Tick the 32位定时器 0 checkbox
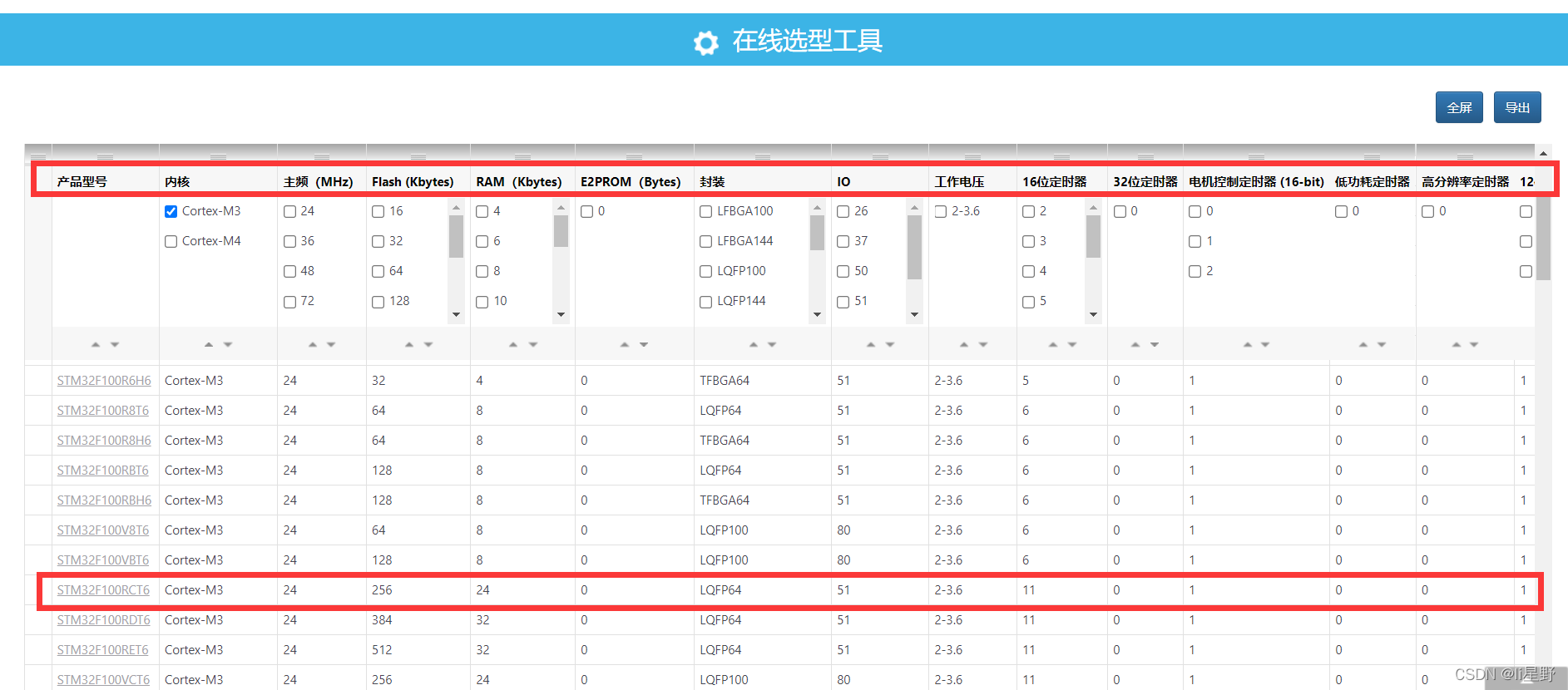The width and height of the screenshot is (1568, 690). click(x=1120, y=212)
